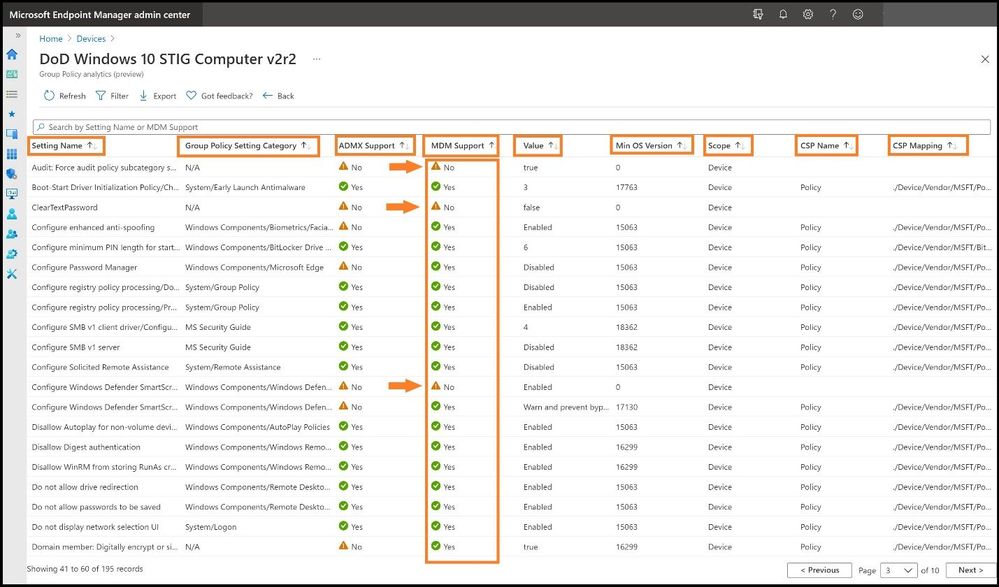Image resolution: width=999 pixels, height=587 pixels.
Task: Click MS Security Guide cell for SMB v1 server
Action: pos(218,347)
